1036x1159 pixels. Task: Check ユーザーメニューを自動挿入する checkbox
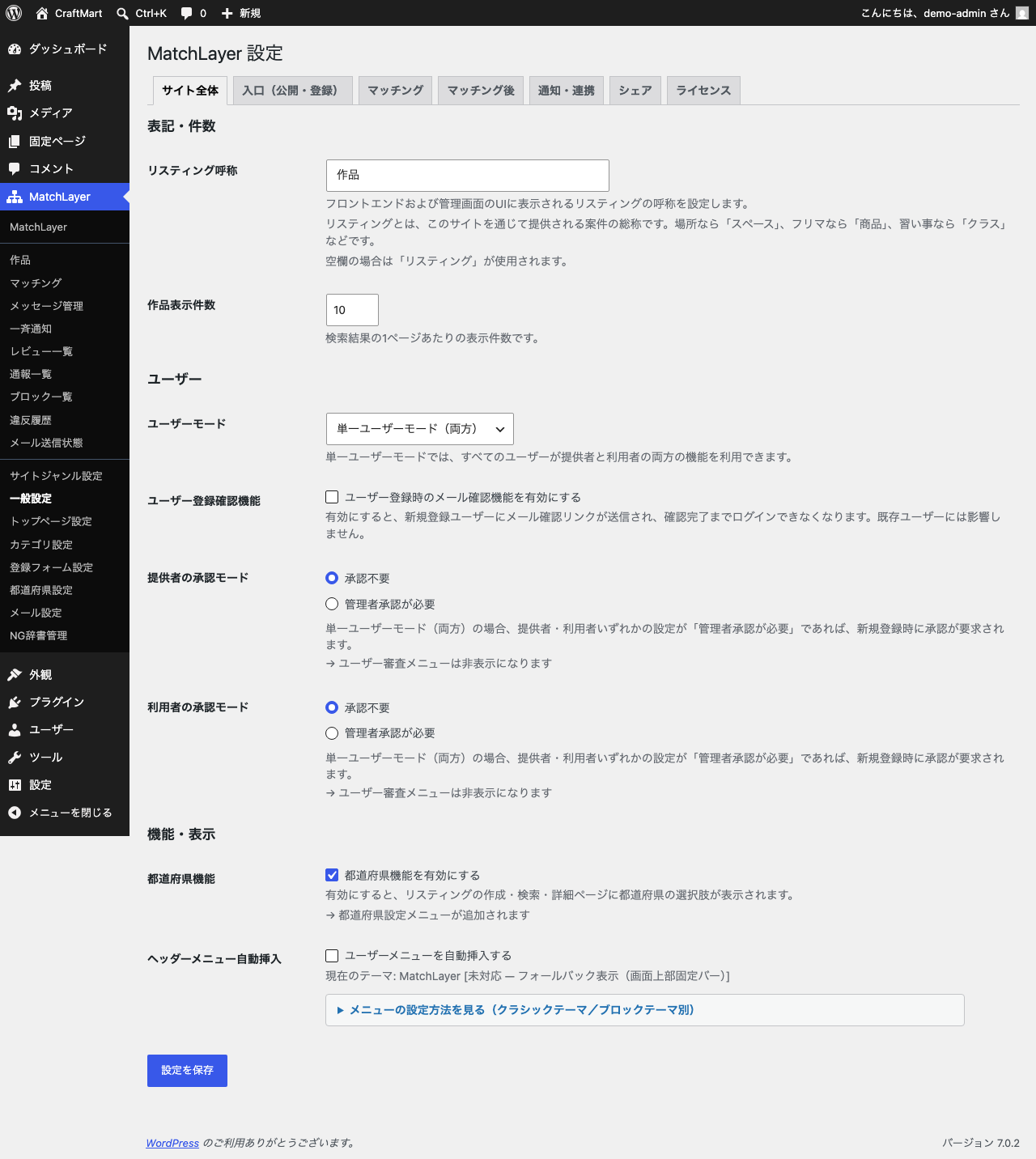coord(332,956)
